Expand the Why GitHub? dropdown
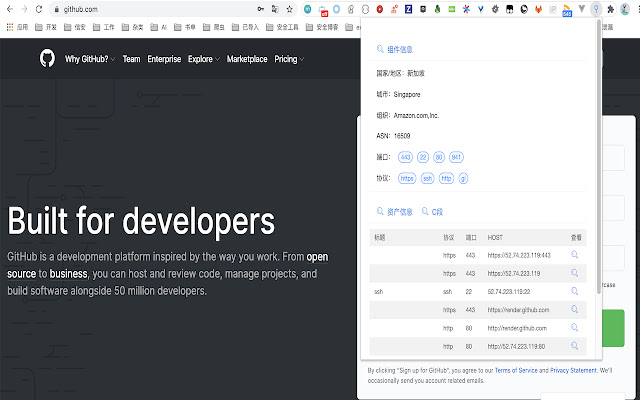The width and height of the screenshot is (640, 400). [x=90, y=59]
